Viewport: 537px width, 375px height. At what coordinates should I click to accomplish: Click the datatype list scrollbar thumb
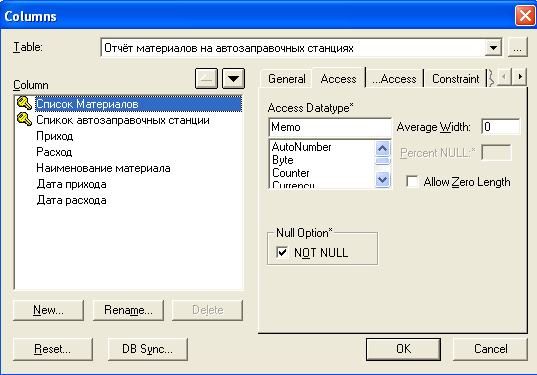pos(382,161)
